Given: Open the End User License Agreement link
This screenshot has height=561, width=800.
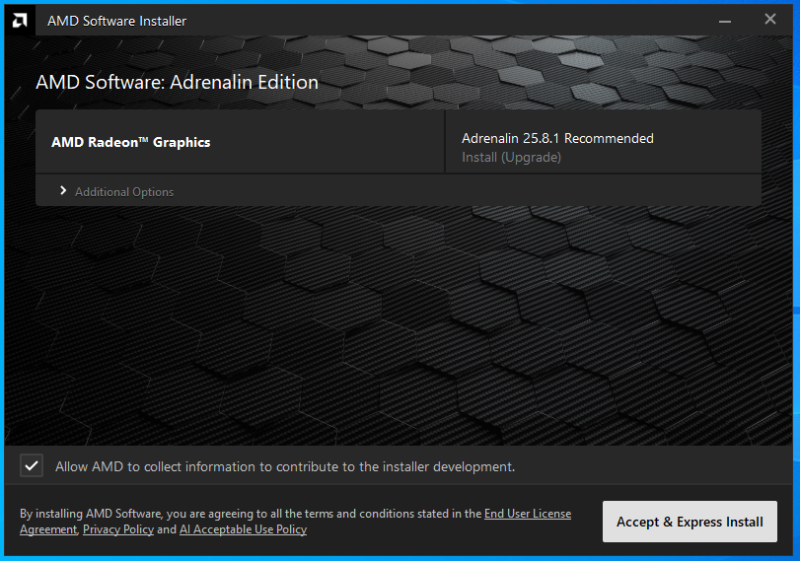Looking at the screenshot, I should [x=528, y=514].
